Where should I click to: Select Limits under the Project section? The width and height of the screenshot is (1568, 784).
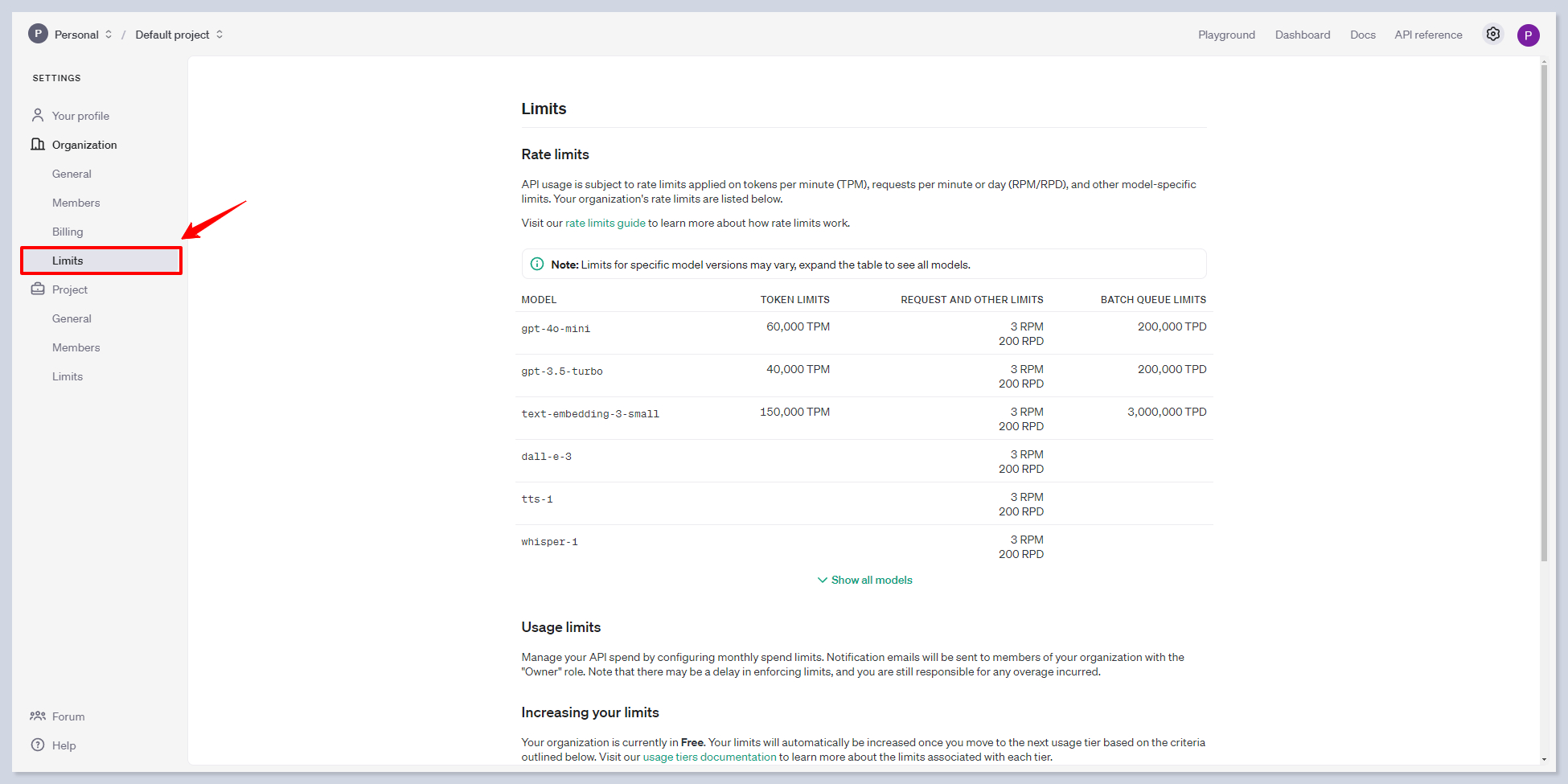pyautogui.click(x=68, y=376)
